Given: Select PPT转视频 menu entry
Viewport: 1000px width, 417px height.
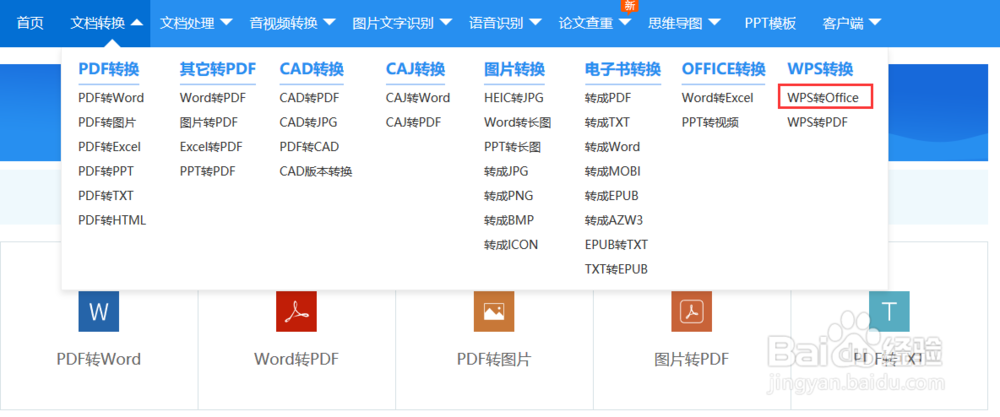Looking at the screenshot, I should click(x=710, y=122).
